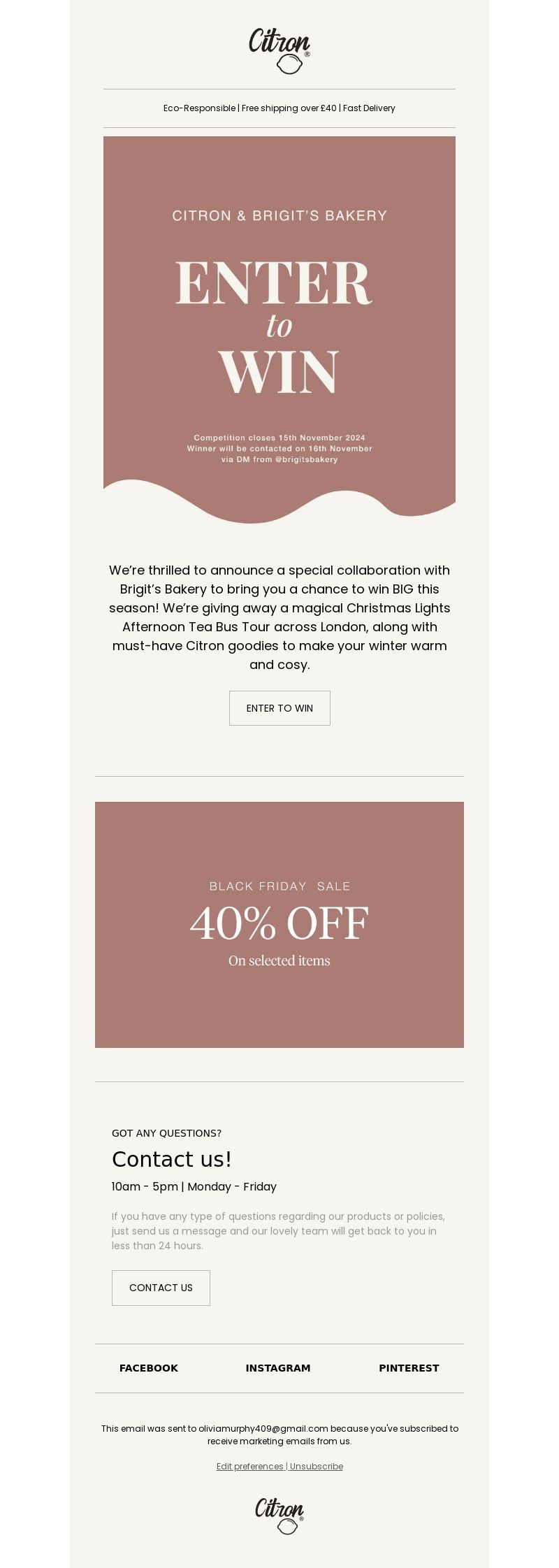Click the 'GOT ANY QUESTIONS?' label
Screen dimensions: 559x1568
[x=166, y=1133]
